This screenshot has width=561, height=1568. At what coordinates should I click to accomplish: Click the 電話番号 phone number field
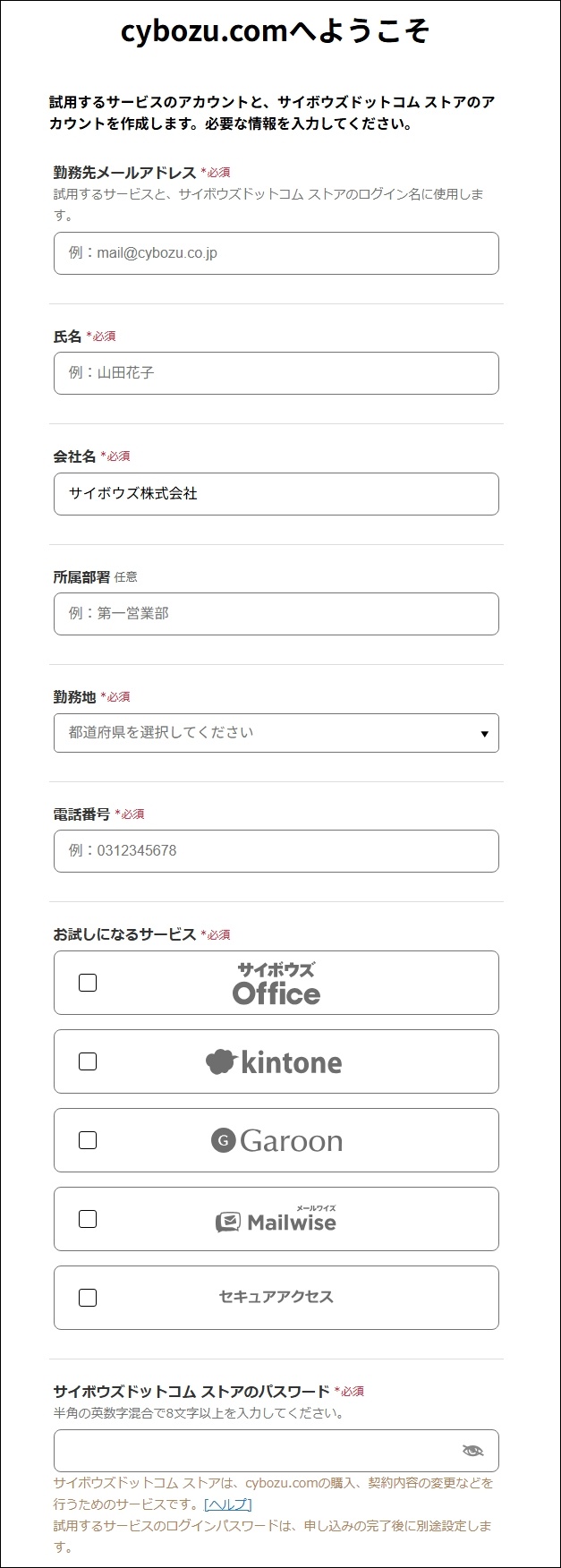(276, 851)
